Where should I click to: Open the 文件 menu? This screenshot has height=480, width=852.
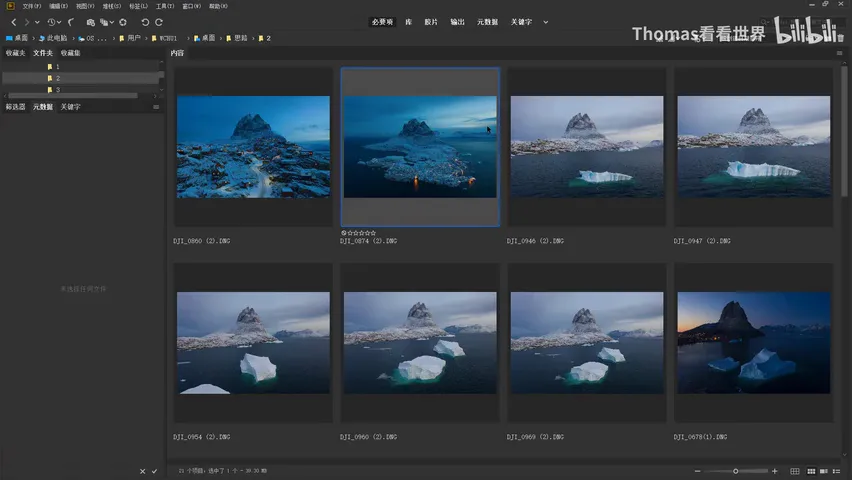click(x=32, y=6)
